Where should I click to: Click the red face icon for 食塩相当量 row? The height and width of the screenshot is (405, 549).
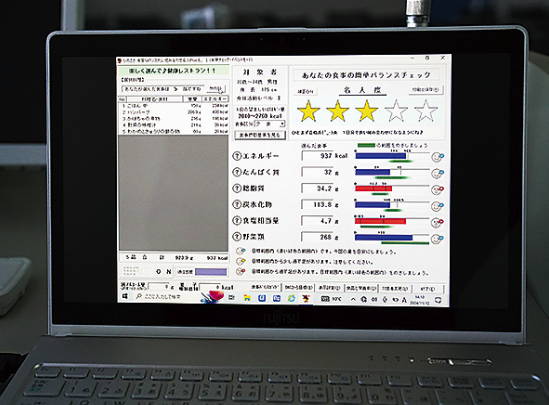[x=437, y=222]
